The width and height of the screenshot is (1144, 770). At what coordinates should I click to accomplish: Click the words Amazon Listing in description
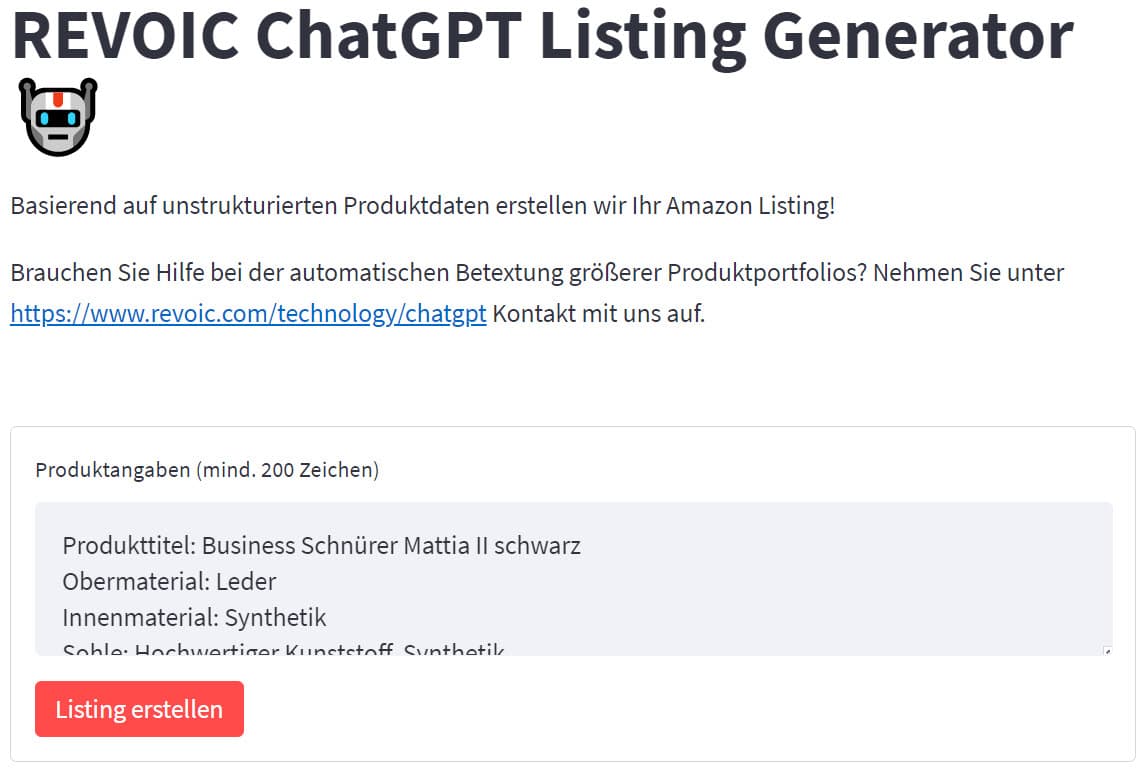(750, 206)
